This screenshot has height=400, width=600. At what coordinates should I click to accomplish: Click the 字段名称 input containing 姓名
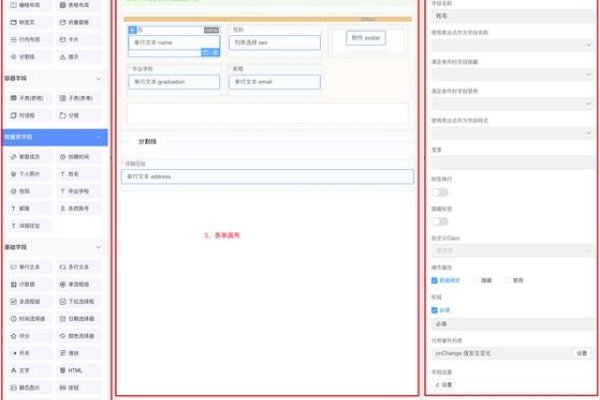pyautogui.click(x=513, y=16)
